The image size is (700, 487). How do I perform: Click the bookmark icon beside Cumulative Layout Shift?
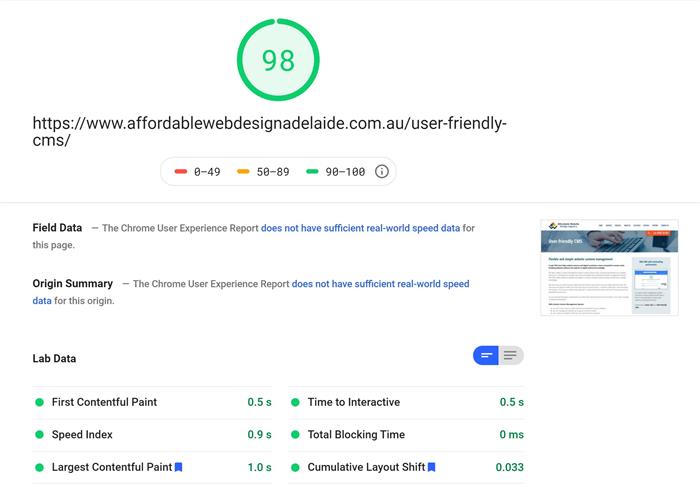[431, 467]
